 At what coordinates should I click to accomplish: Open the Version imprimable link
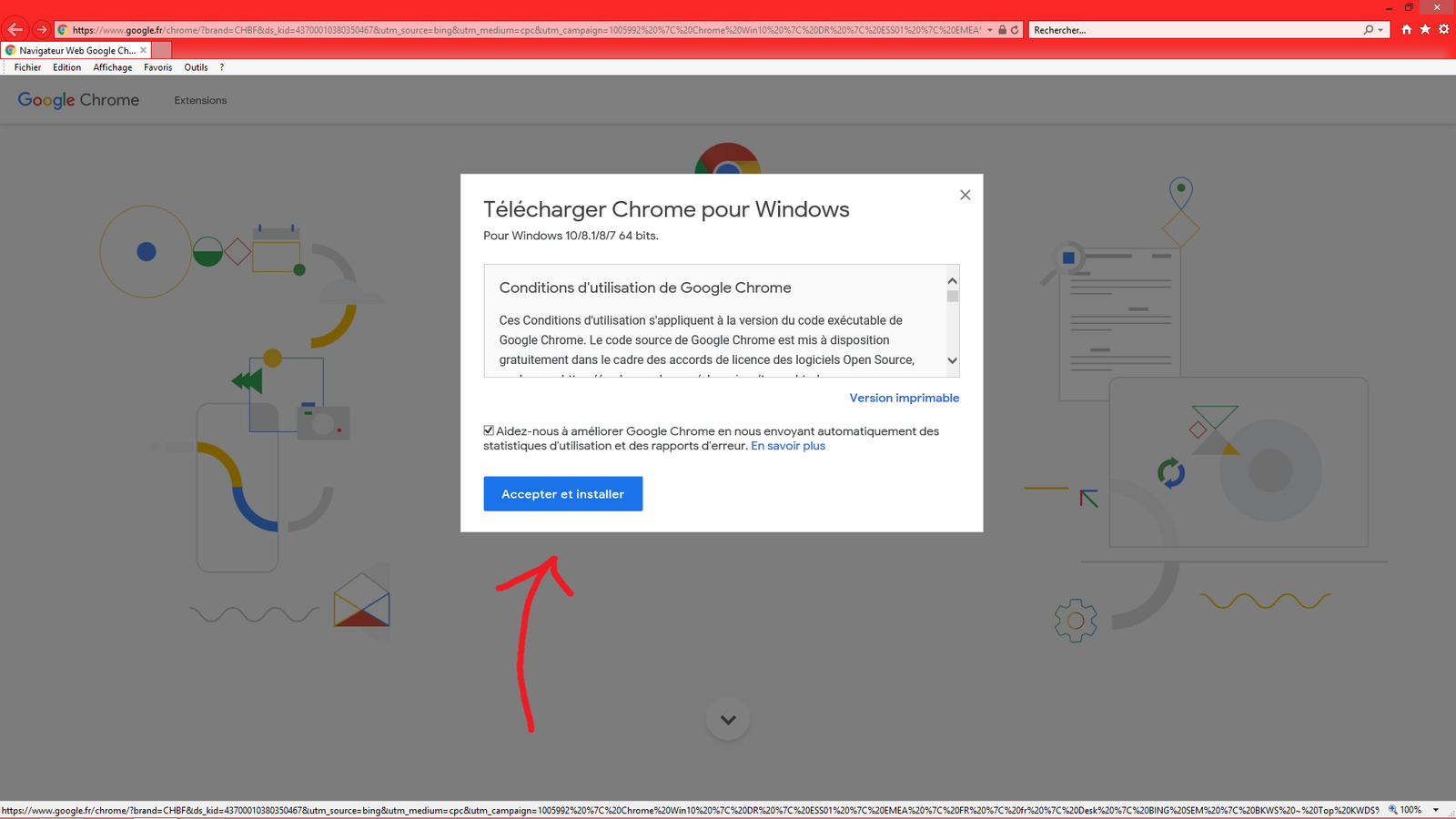(904, 398)
